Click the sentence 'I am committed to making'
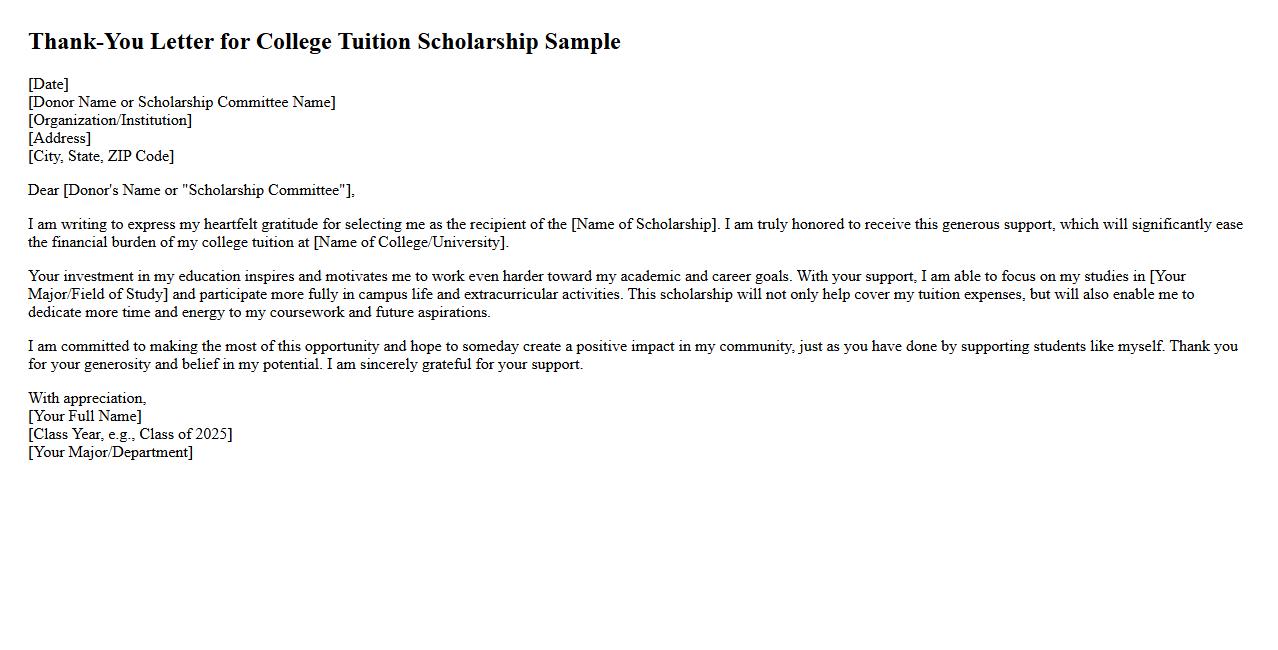The height and width of the screenshot is (650, 1278). click(x=120, y=346)
